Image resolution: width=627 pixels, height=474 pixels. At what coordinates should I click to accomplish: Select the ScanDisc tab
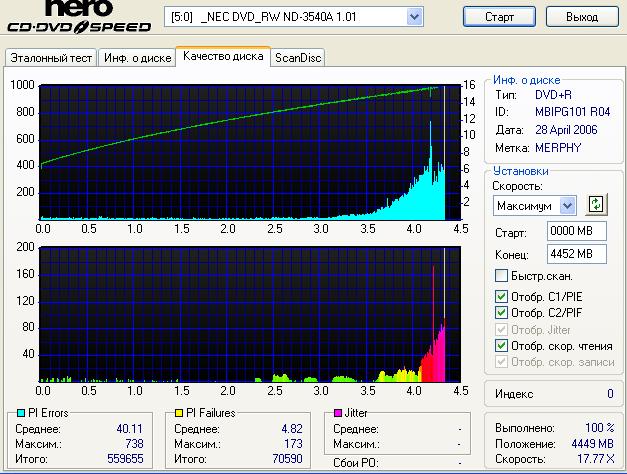(298, 58)
